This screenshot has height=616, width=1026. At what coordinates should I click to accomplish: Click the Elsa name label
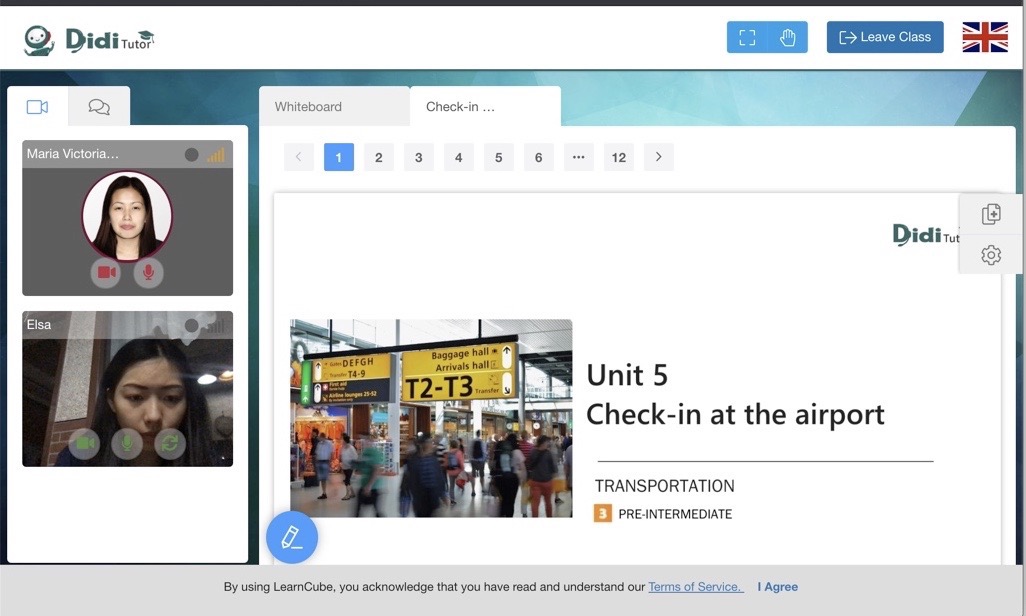(39, 324)
